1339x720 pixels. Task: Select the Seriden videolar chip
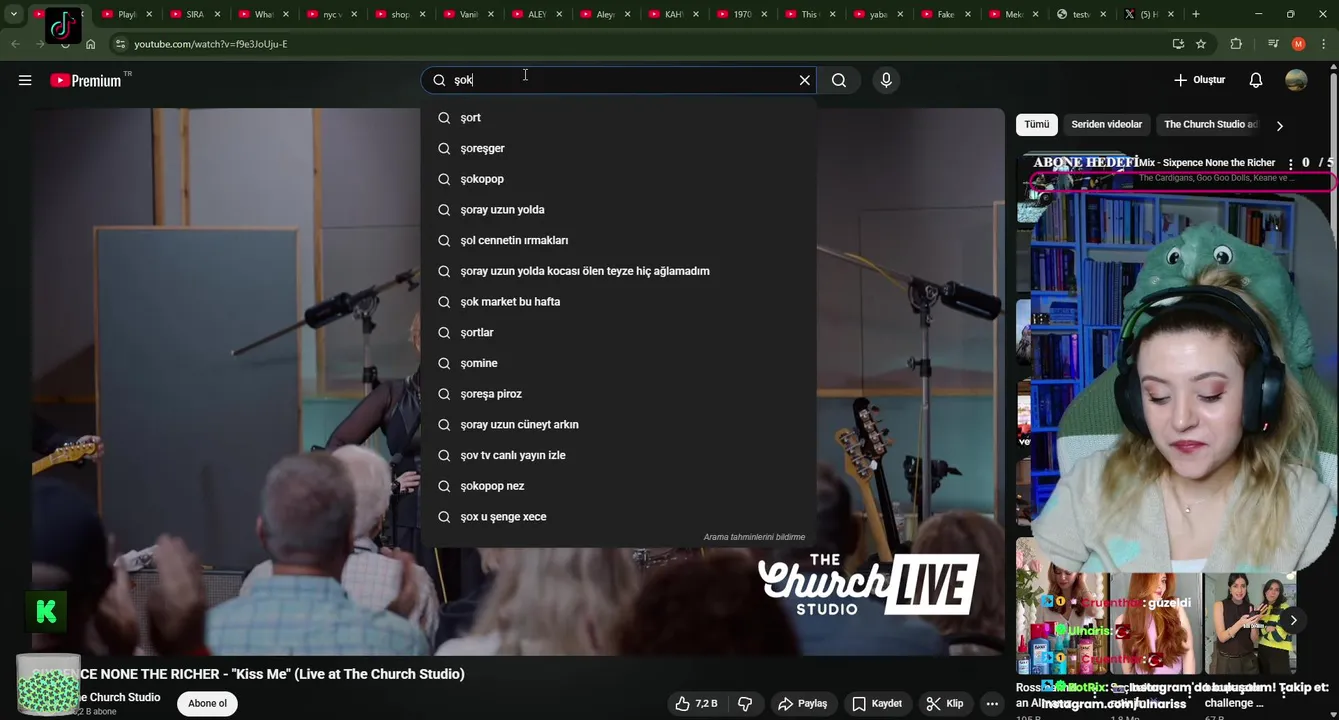click(1106, 124)
